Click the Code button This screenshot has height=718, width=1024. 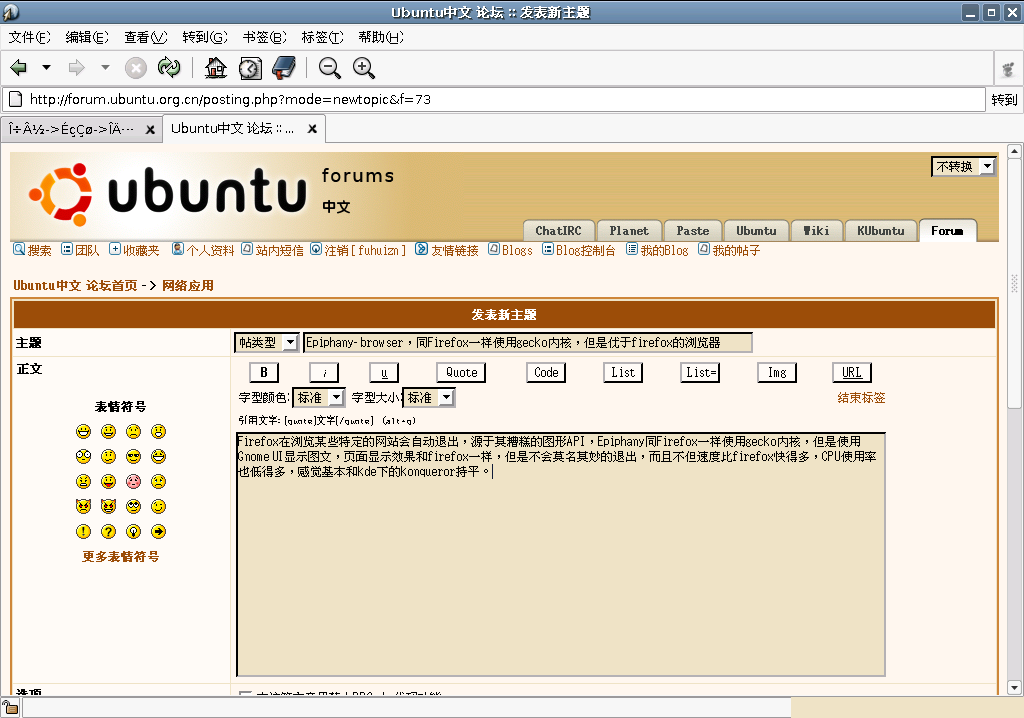point(546,372)
